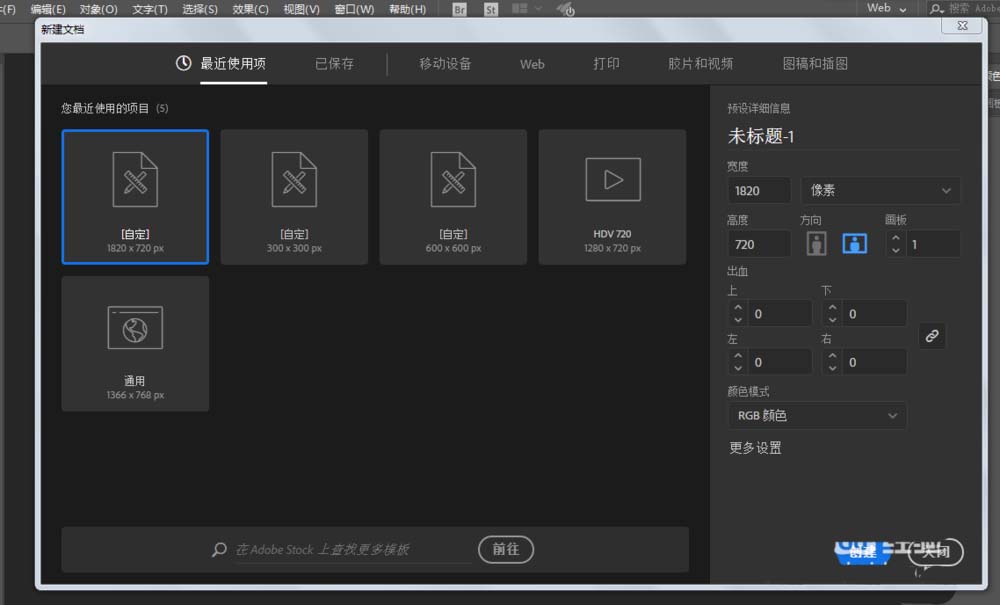Increase the top (上) bleed value

[x=738, y=308]
